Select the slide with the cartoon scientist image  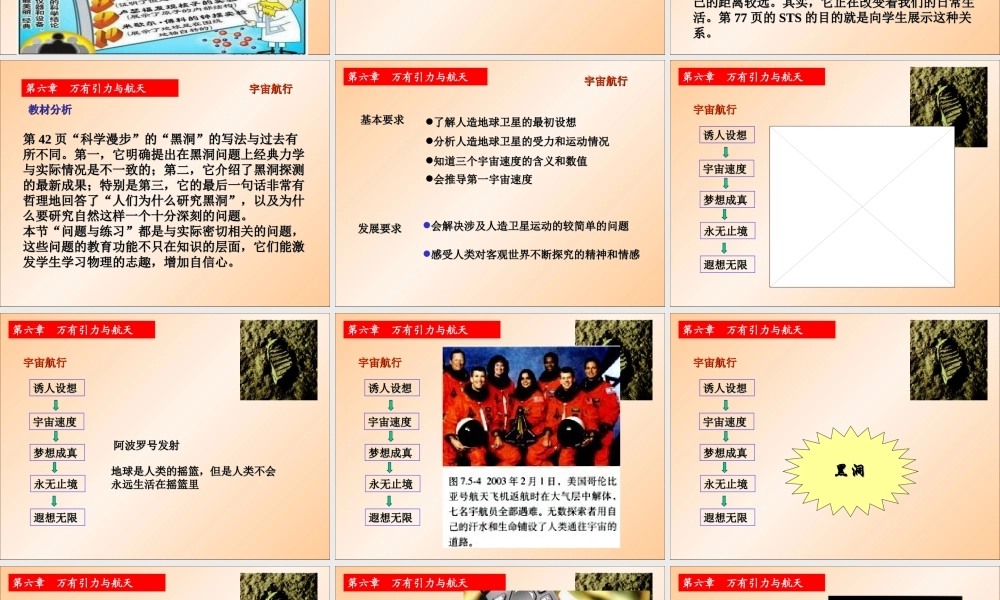click(165, 27)
